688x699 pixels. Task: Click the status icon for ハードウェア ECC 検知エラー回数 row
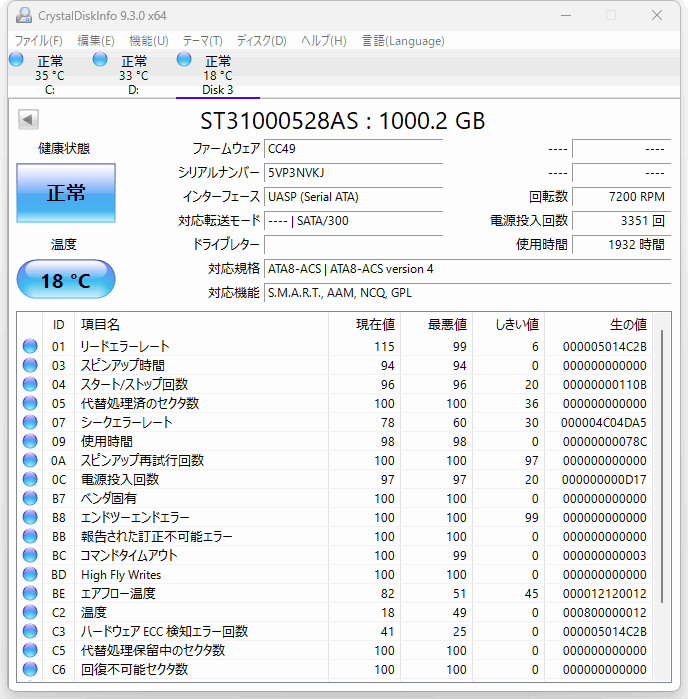pyautogui.click(x=30, y=631)
